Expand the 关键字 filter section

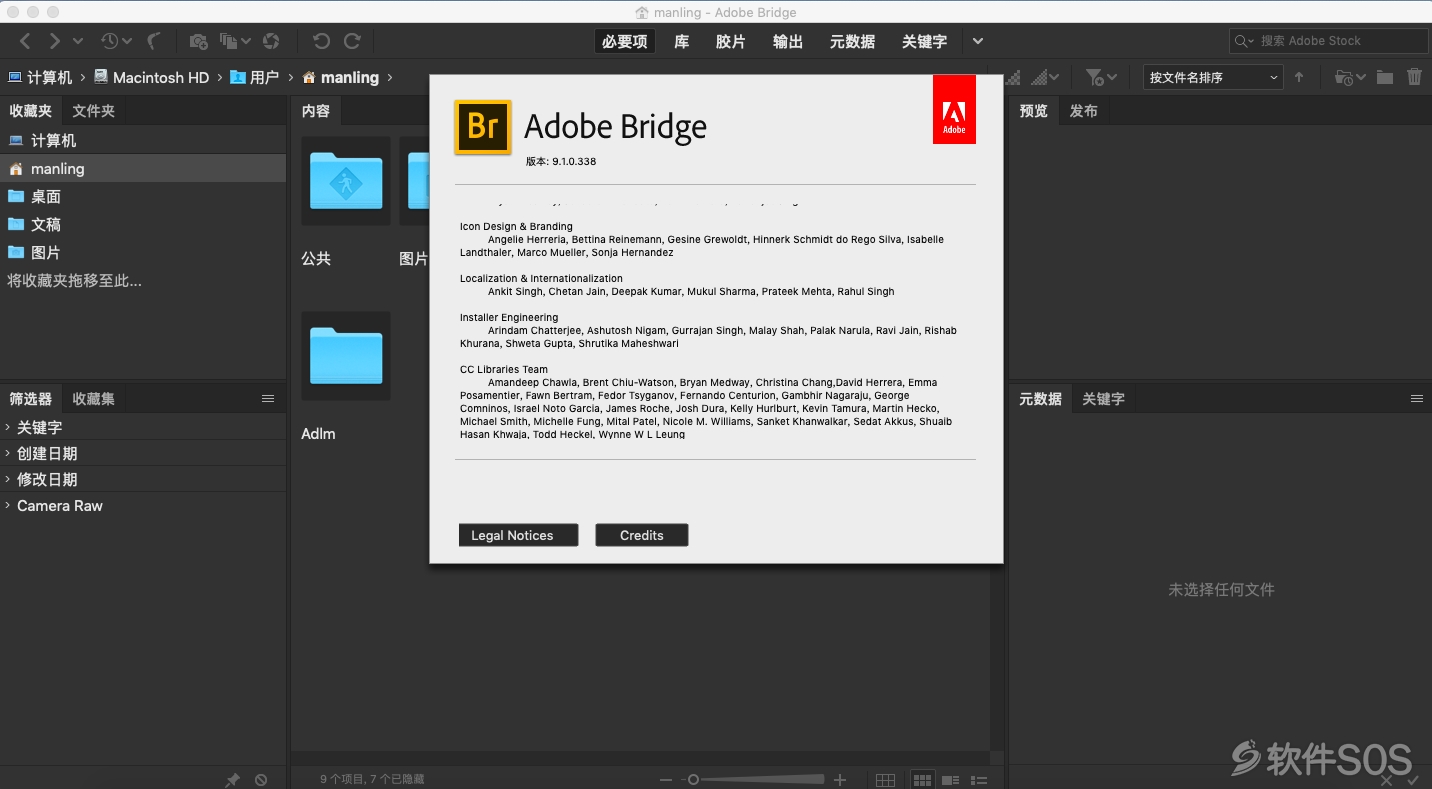pos(8,427)
